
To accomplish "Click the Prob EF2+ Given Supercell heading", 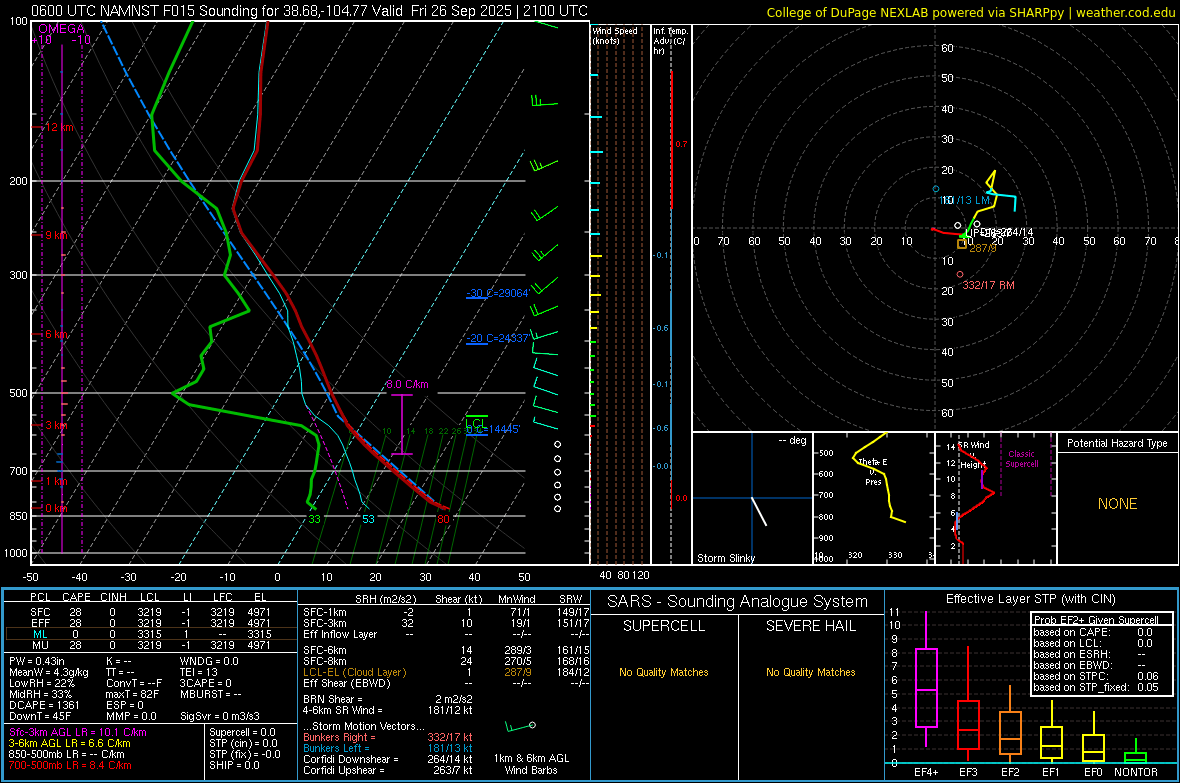I will point(1096,620).
